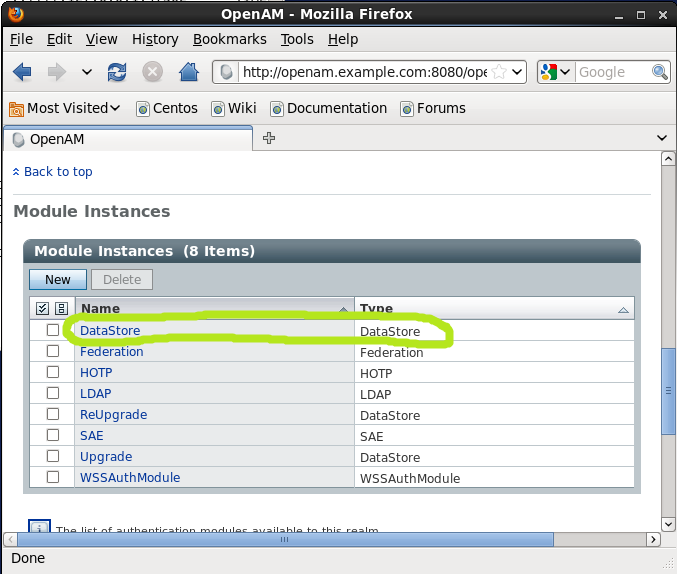Select all rows with the checkmark icon
Screen dimensions: 677x574
(x=42, y=308)
